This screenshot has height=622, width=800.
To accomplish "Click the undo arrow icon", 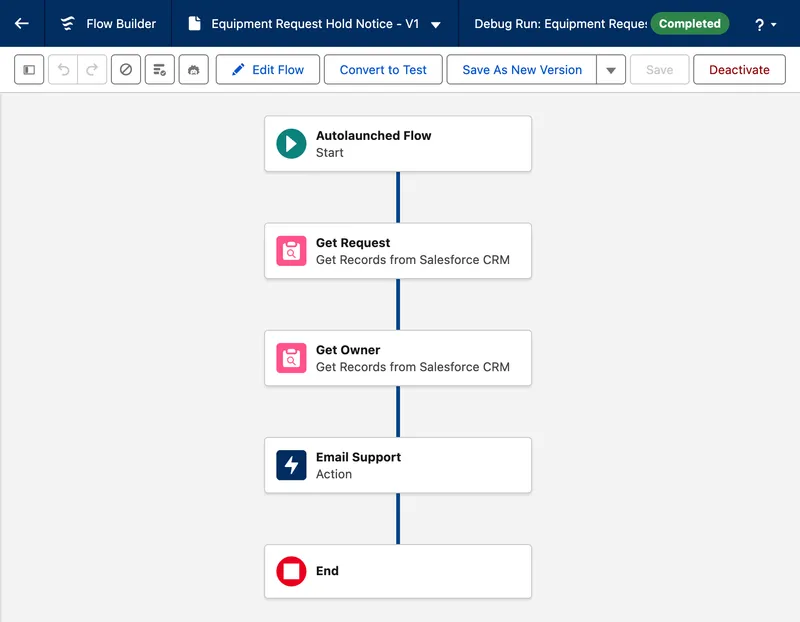I will click(x=63, y=69).
